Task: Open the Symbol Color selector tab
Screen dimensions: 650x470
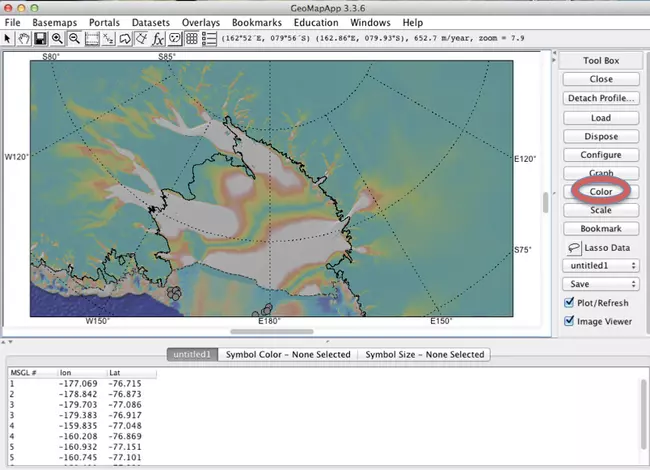Action: (x=288, y=354)
